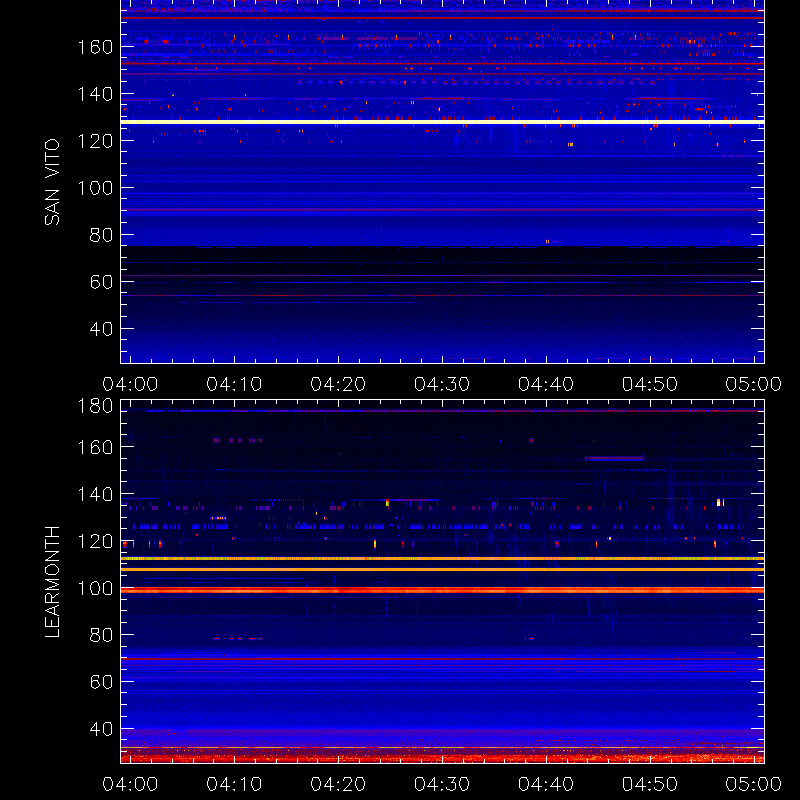Select the 160 tick label on San Vito axis
This screenshot has width=800, height=800.
(95, 47)
